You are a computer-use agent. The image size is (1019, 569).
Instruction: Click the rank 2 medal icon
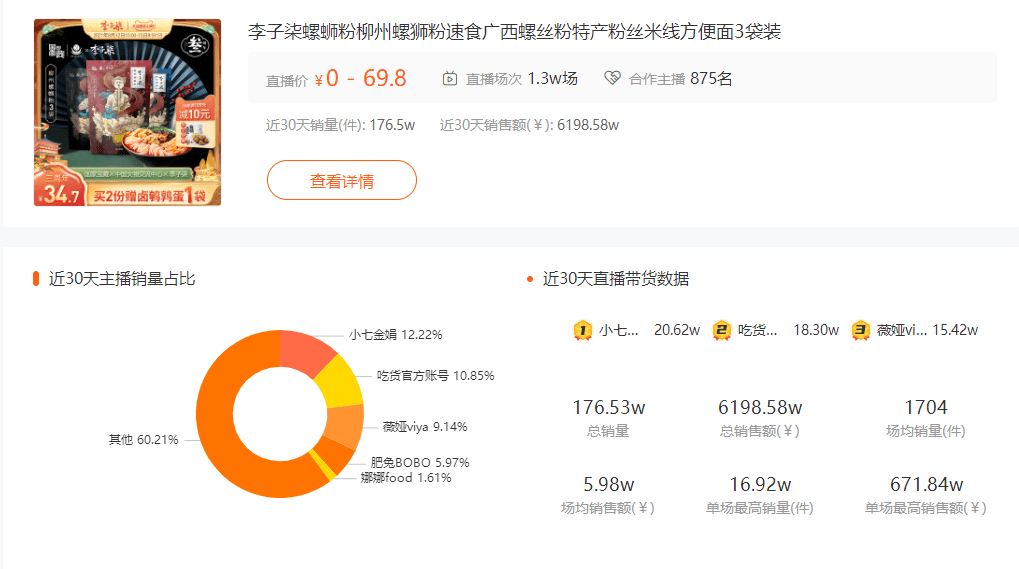[x=721, y=331]
